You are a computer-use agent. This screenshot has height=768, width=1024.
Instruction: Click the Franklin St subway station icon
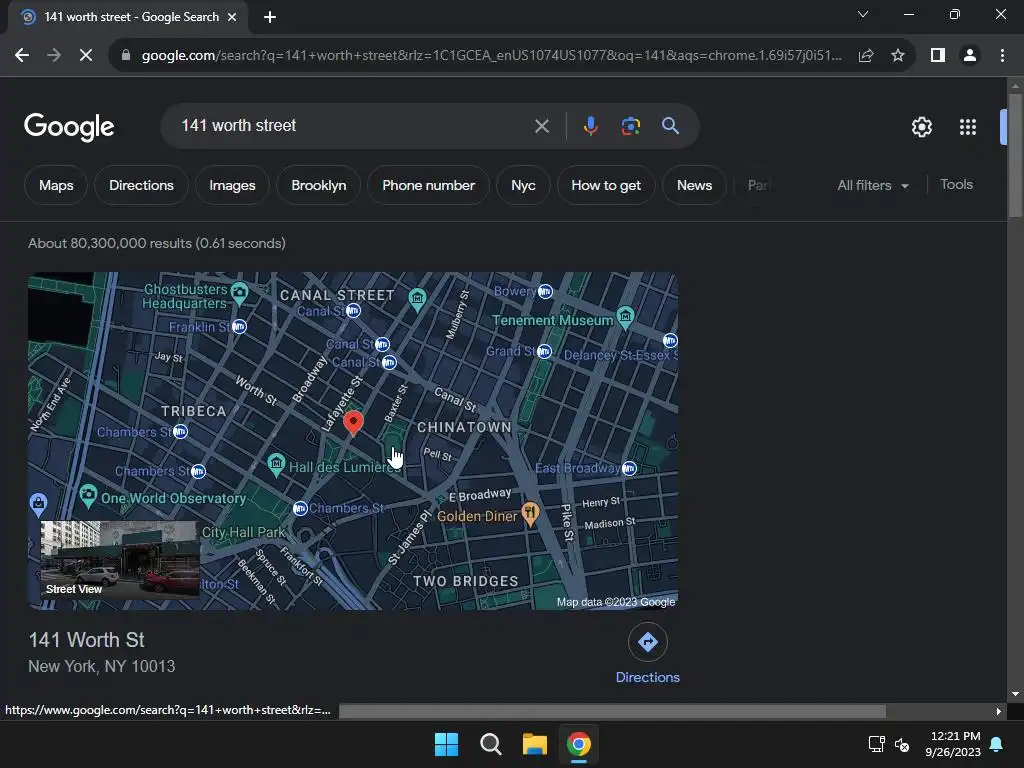(239, 327)
